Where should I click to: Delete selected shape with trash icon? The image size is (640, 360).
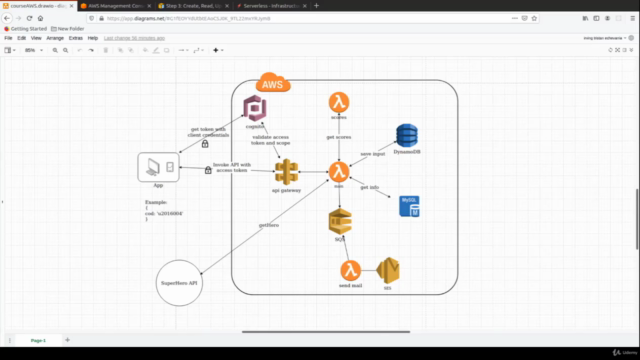pos(106,50)
